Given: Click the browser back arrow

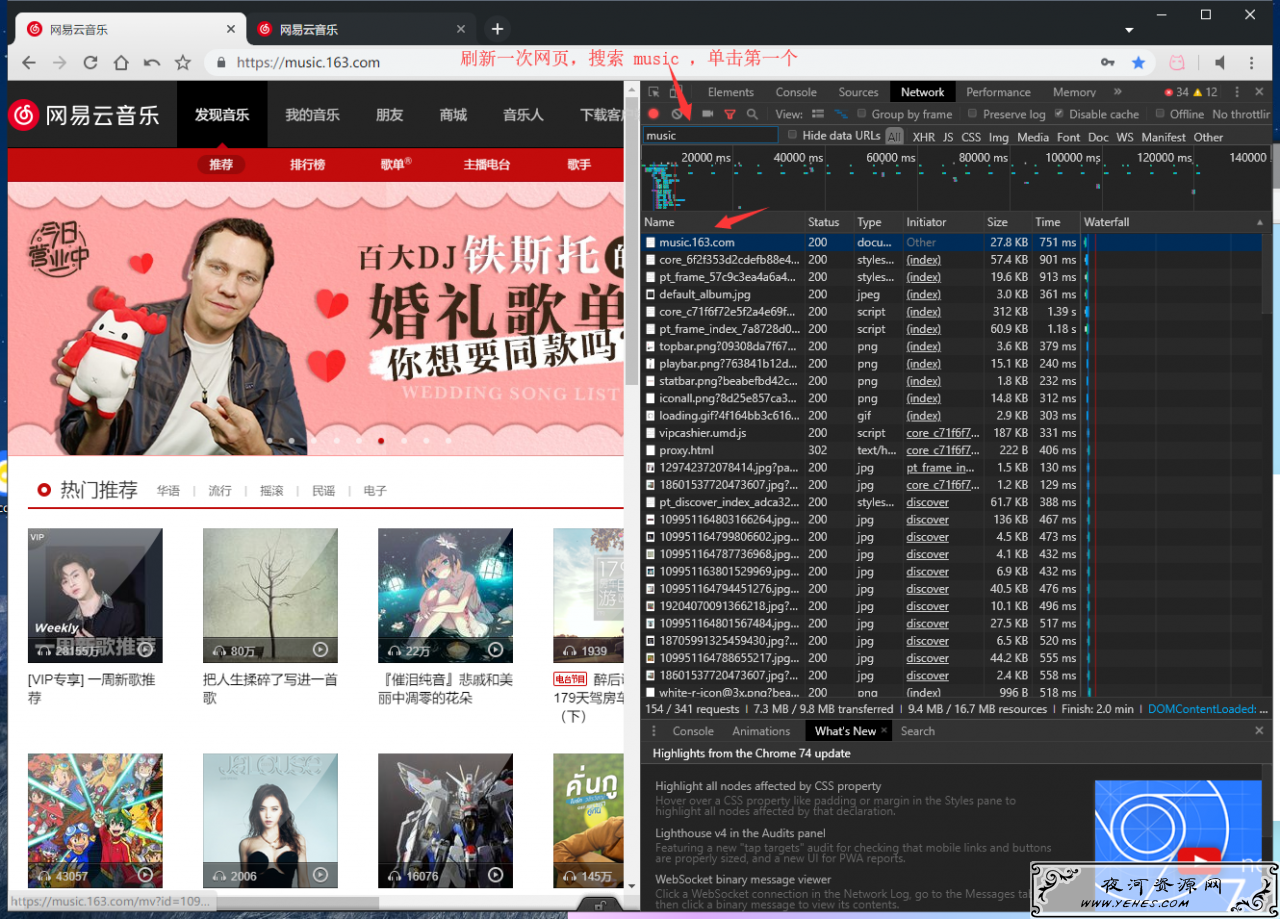Looking at the screenshot, I should pos(29,62).
